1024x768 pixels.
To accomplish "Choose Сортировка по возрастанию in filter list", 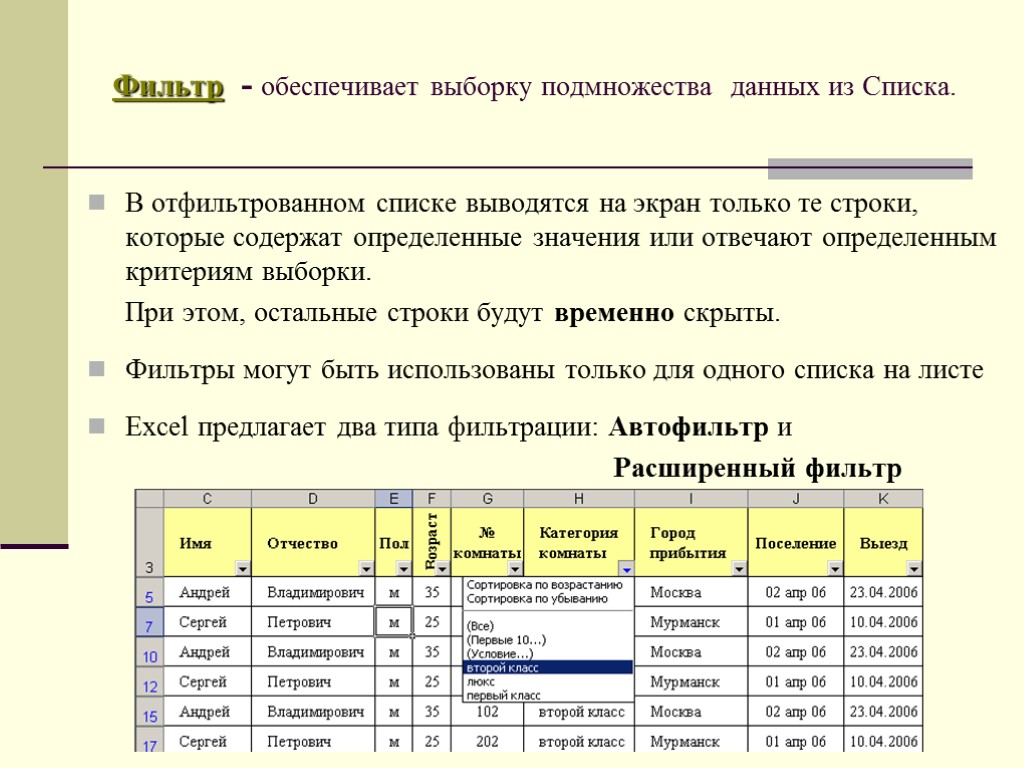I will [545, 585].
